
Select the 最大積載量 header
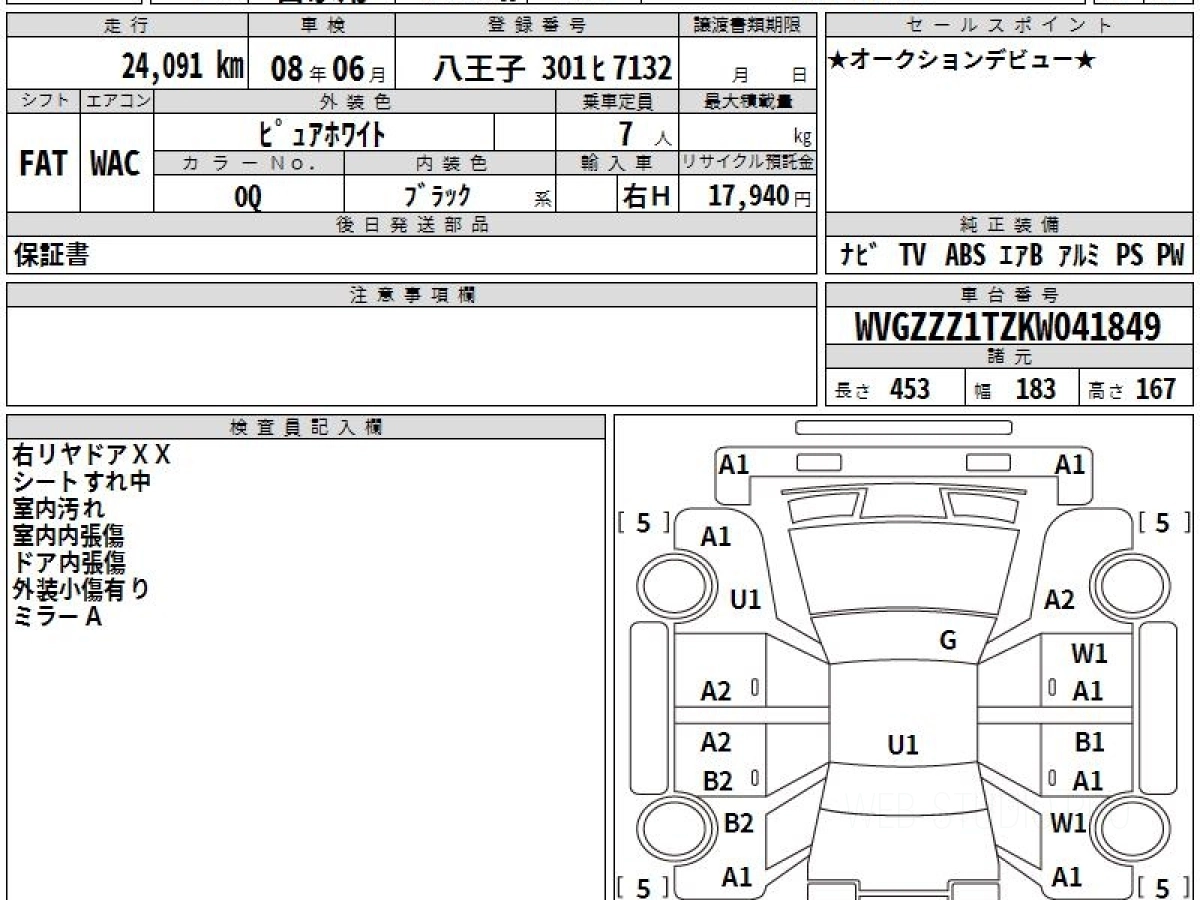coord(748,101)
